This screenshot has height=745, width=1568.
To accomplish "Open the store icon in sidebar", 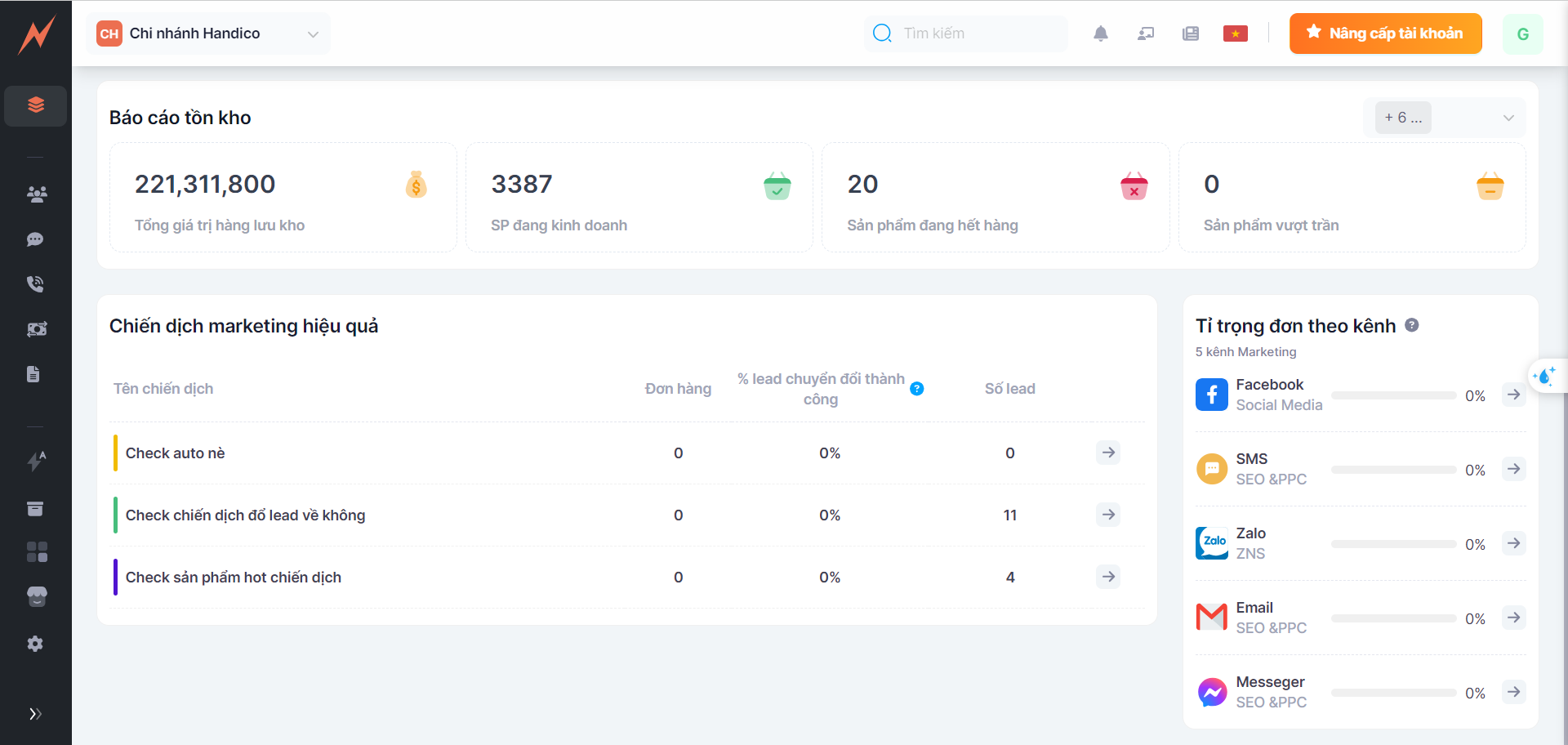I will coord(37,597).
